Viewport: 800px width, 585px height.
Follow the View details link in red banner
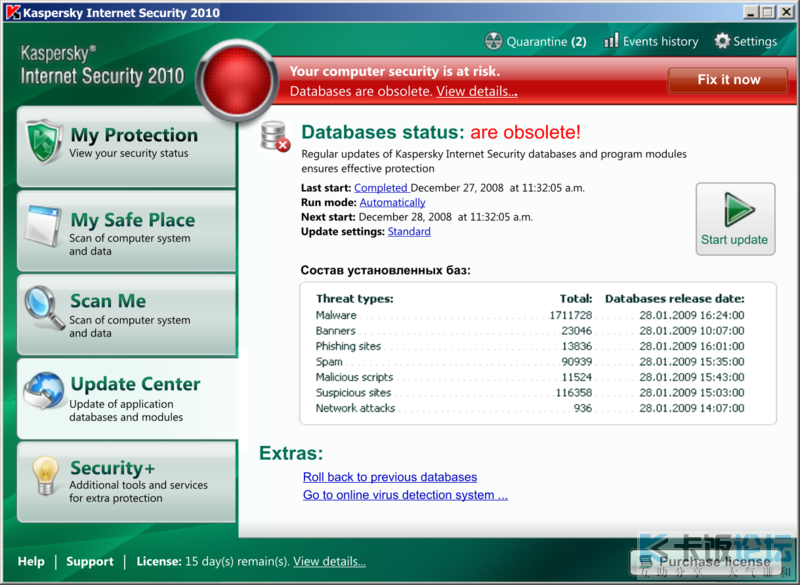click(477, 91)
